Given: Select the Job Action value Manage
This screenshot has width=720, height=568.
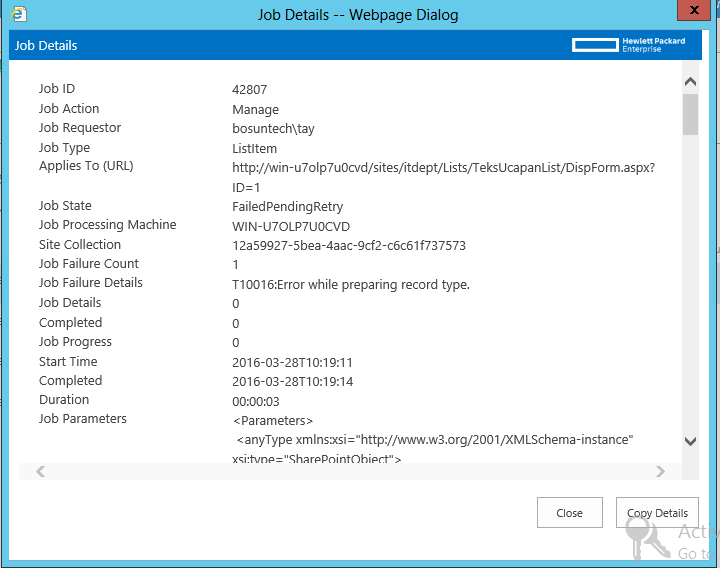Looking at the screenshot, I should [x=255, y=110].
